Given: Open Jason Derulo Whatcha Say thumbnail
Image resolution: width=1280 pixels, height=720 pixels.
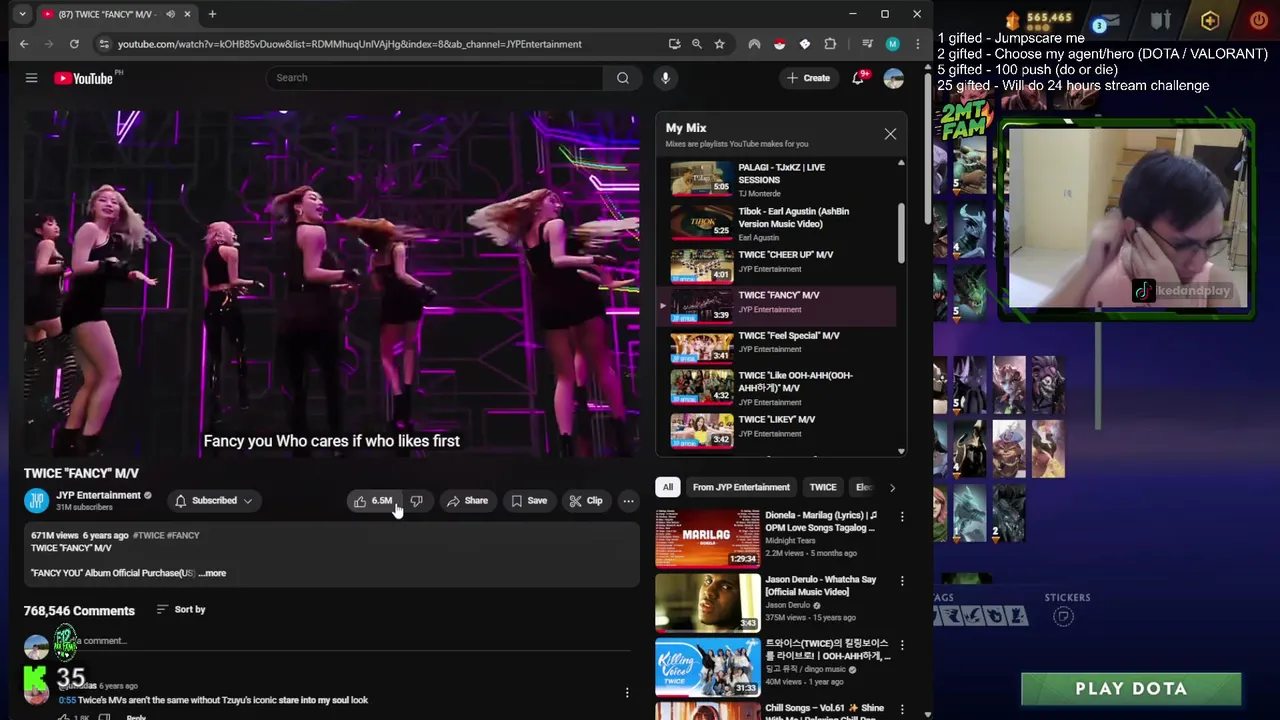Looking at the screenshot, I should click(707, 602).
